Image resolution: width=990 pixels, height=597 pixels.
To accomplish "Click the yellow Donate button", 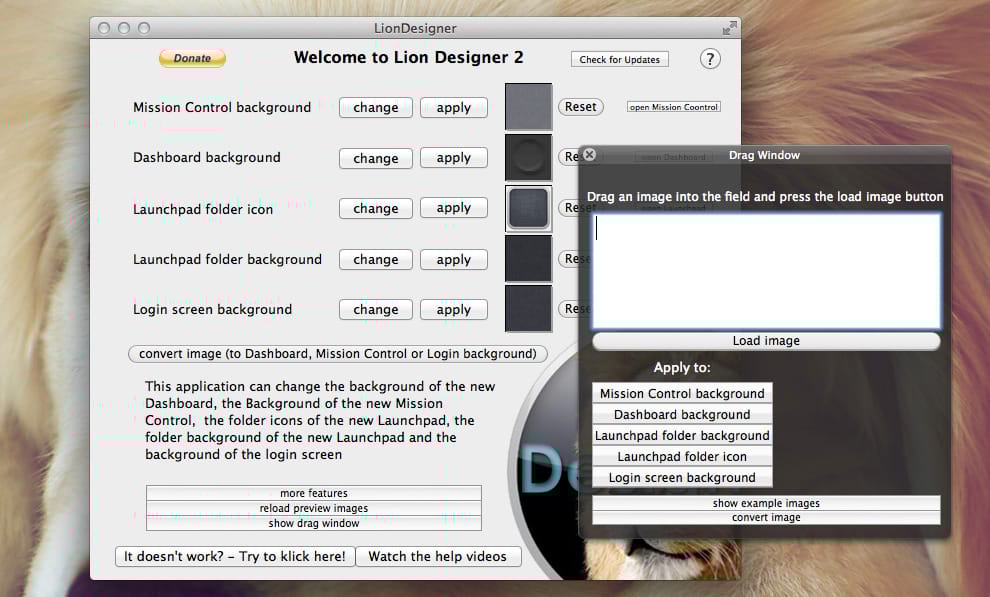I will 192,58.
